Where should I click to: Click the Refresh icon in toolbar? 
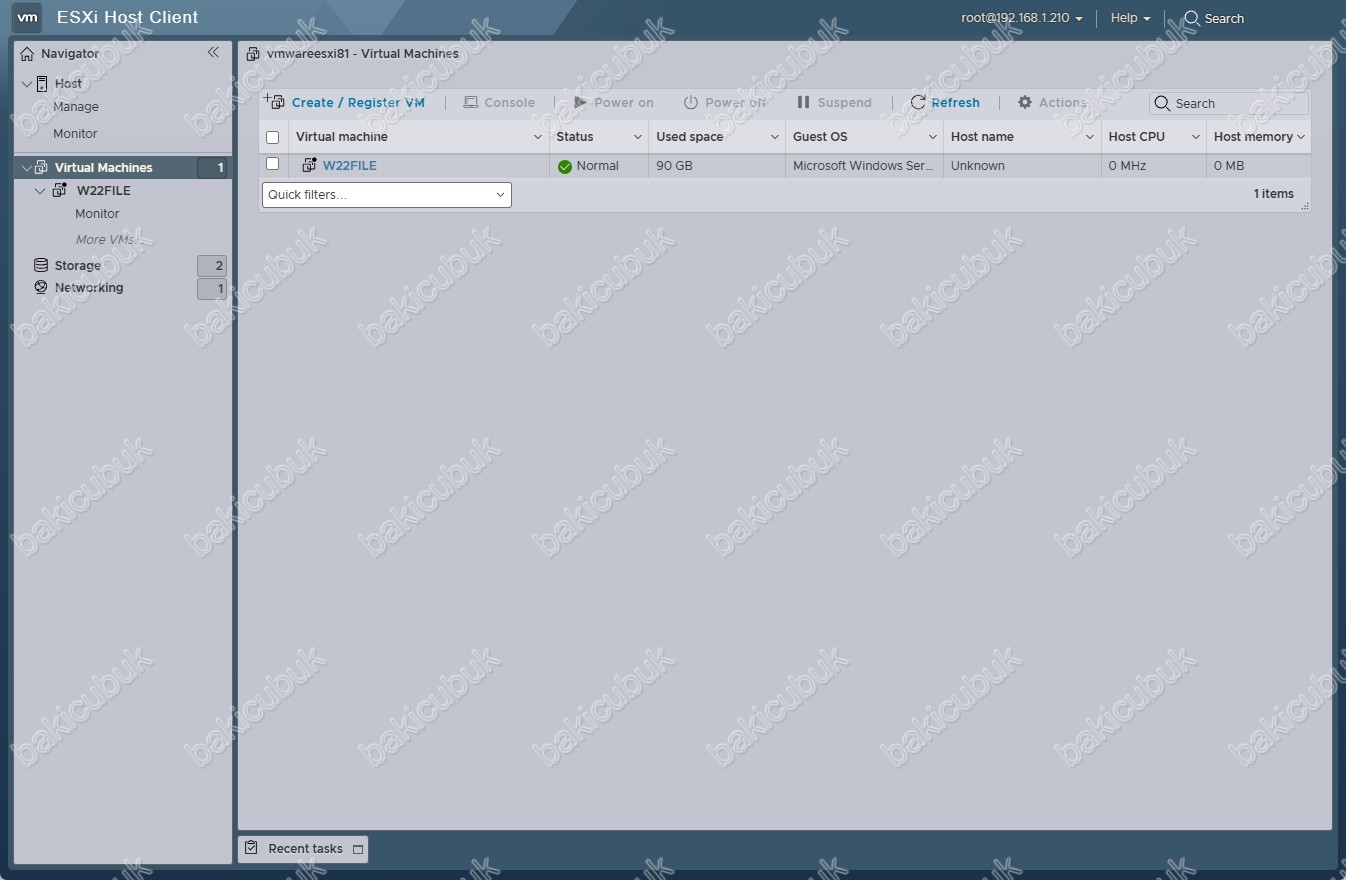(x=918, y=102)
